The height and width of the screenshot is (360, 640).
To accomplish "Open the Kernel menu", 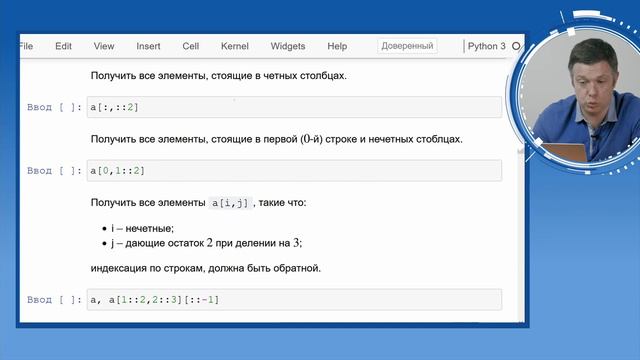I will [235, 46].
